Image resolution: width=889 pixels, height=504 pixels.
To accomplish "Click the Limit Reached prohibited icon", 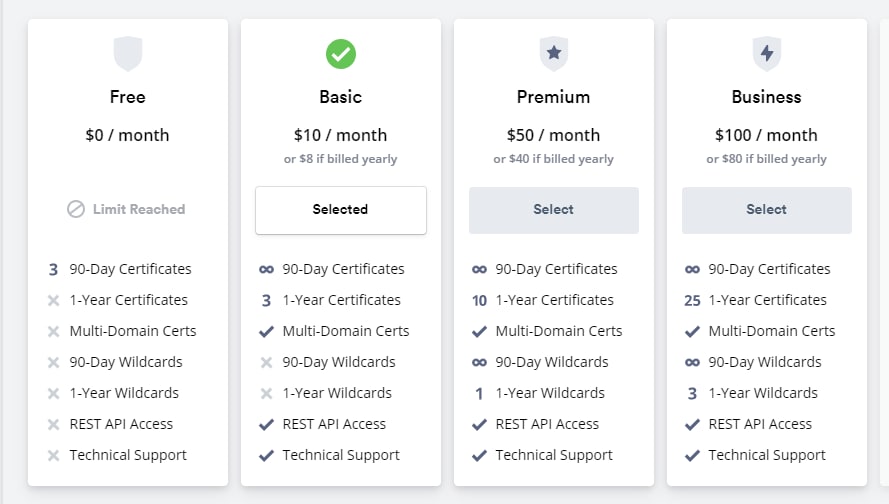I will coord(76,209).
